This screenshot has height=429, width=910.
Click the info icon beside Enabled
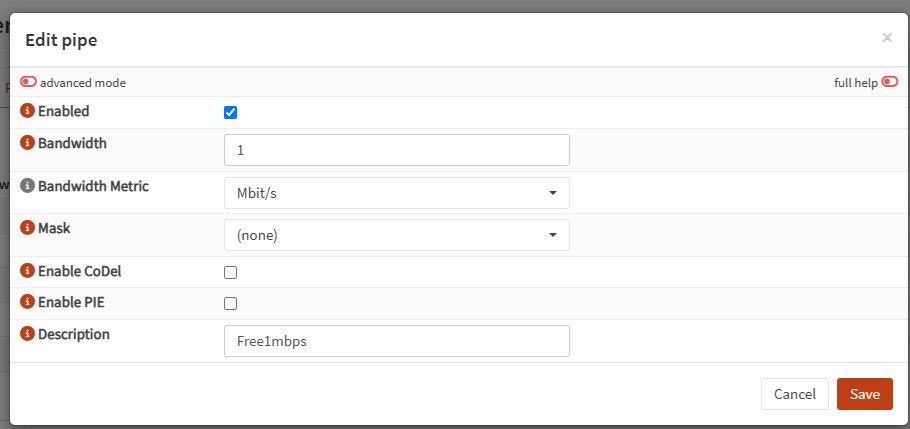(x=27, y=110)
